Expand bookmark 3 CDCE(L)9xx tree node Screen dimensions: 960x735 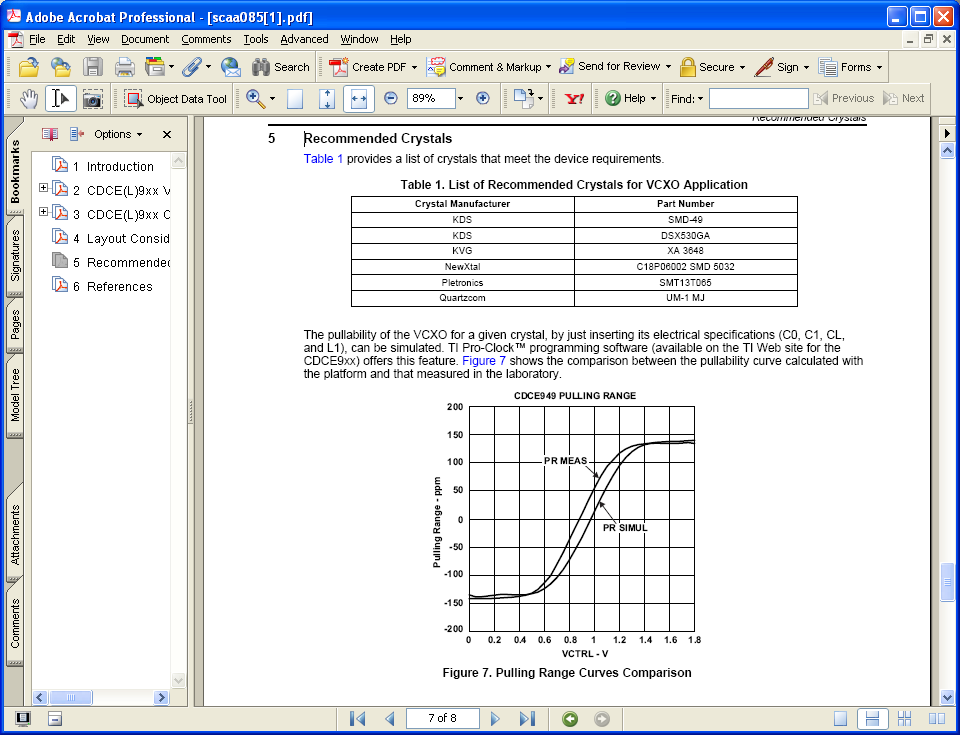43,211
